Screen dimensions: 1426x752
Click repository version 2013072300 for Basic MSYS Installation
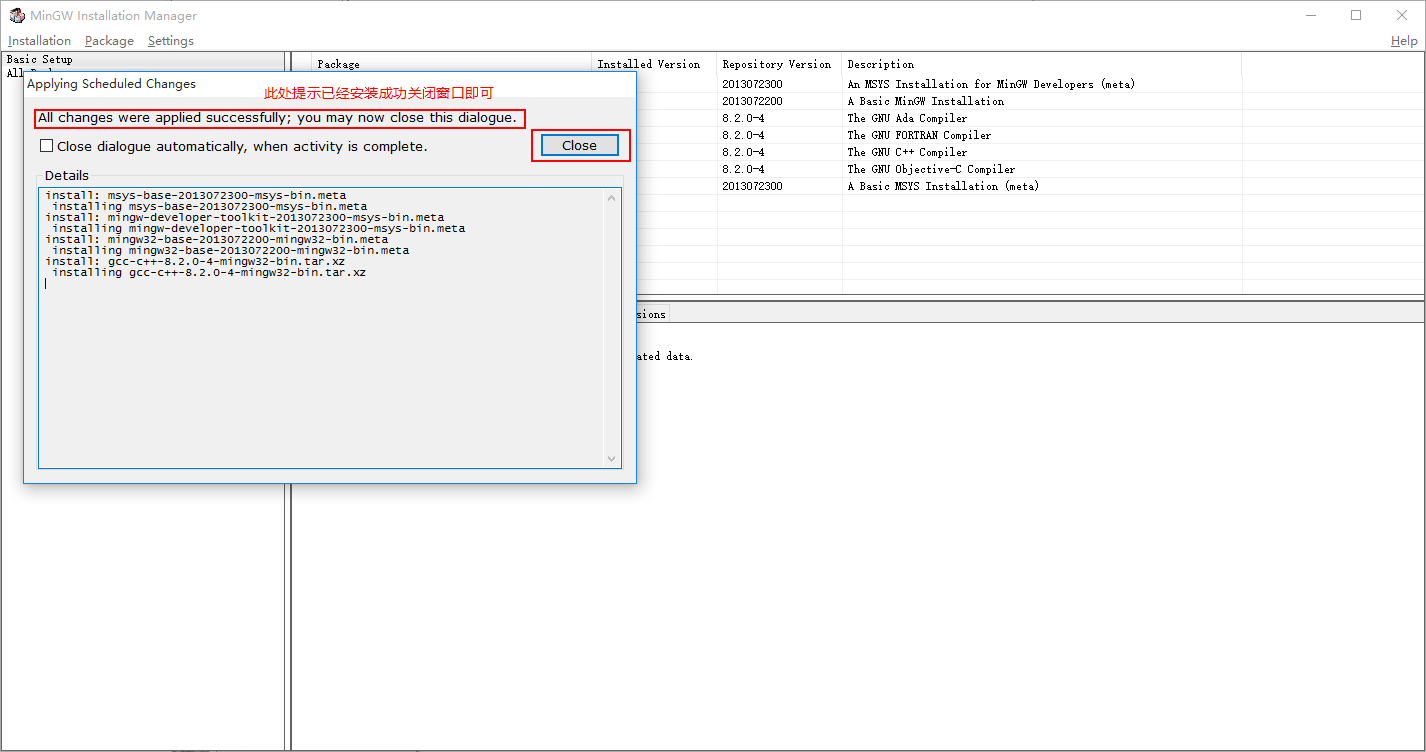click(752, 186)
